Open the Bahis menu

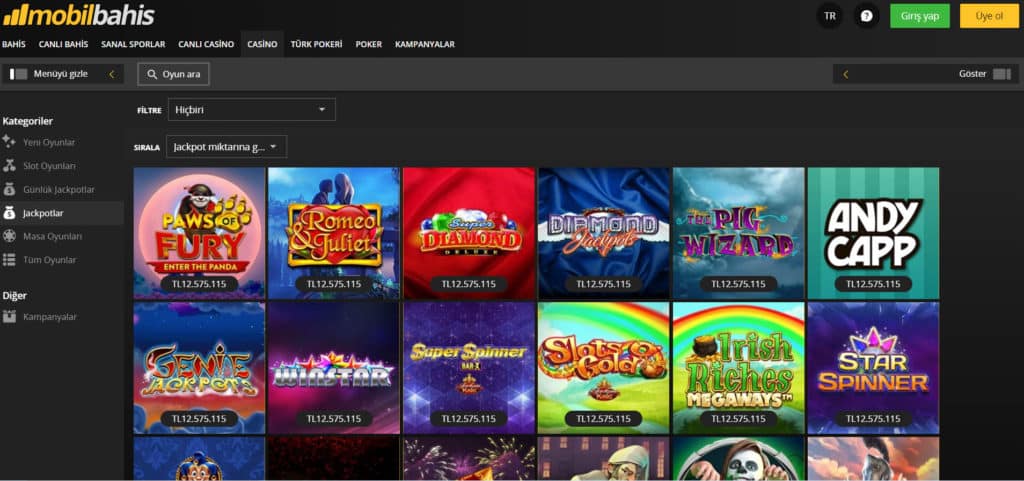pyautogui.click(x=14, y=44)
